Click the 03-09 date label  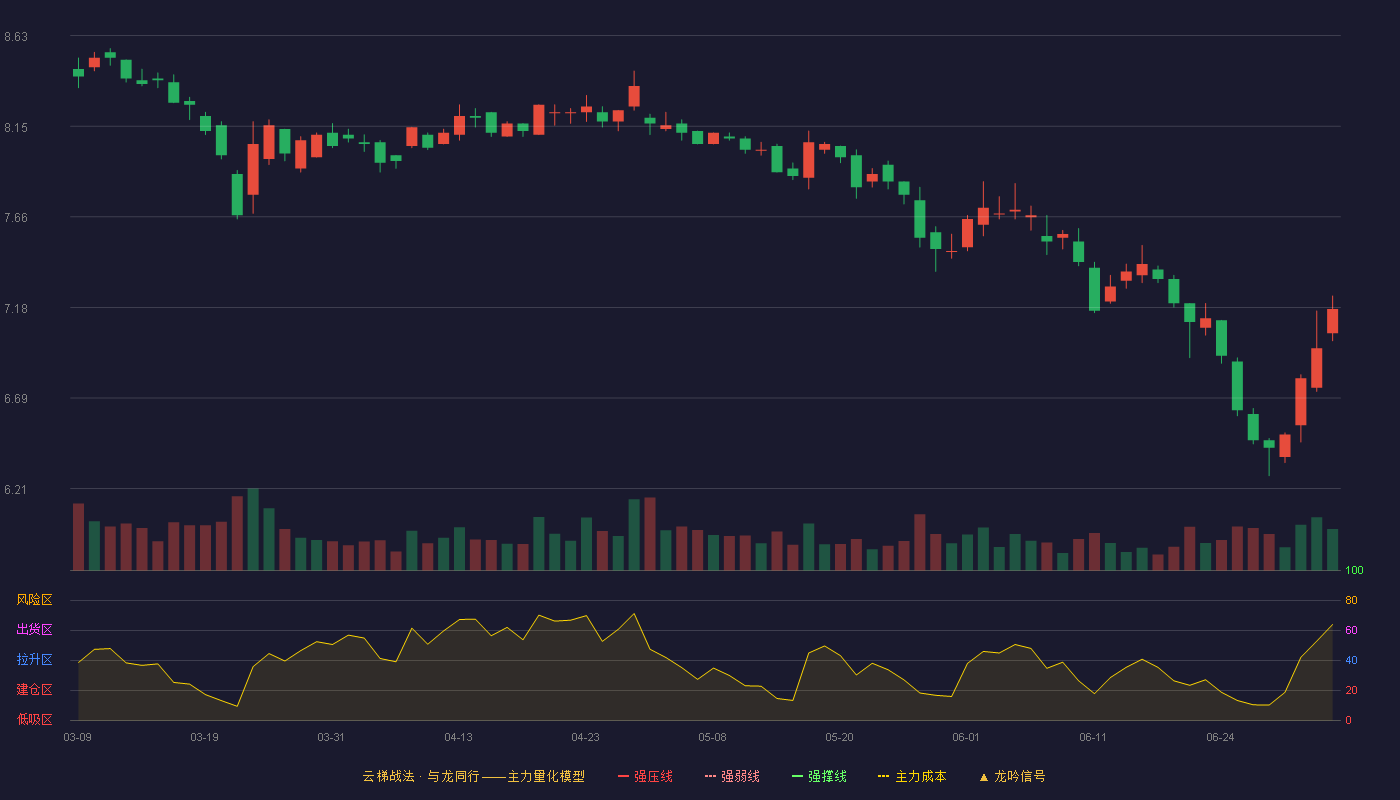(x=78, y=737)
